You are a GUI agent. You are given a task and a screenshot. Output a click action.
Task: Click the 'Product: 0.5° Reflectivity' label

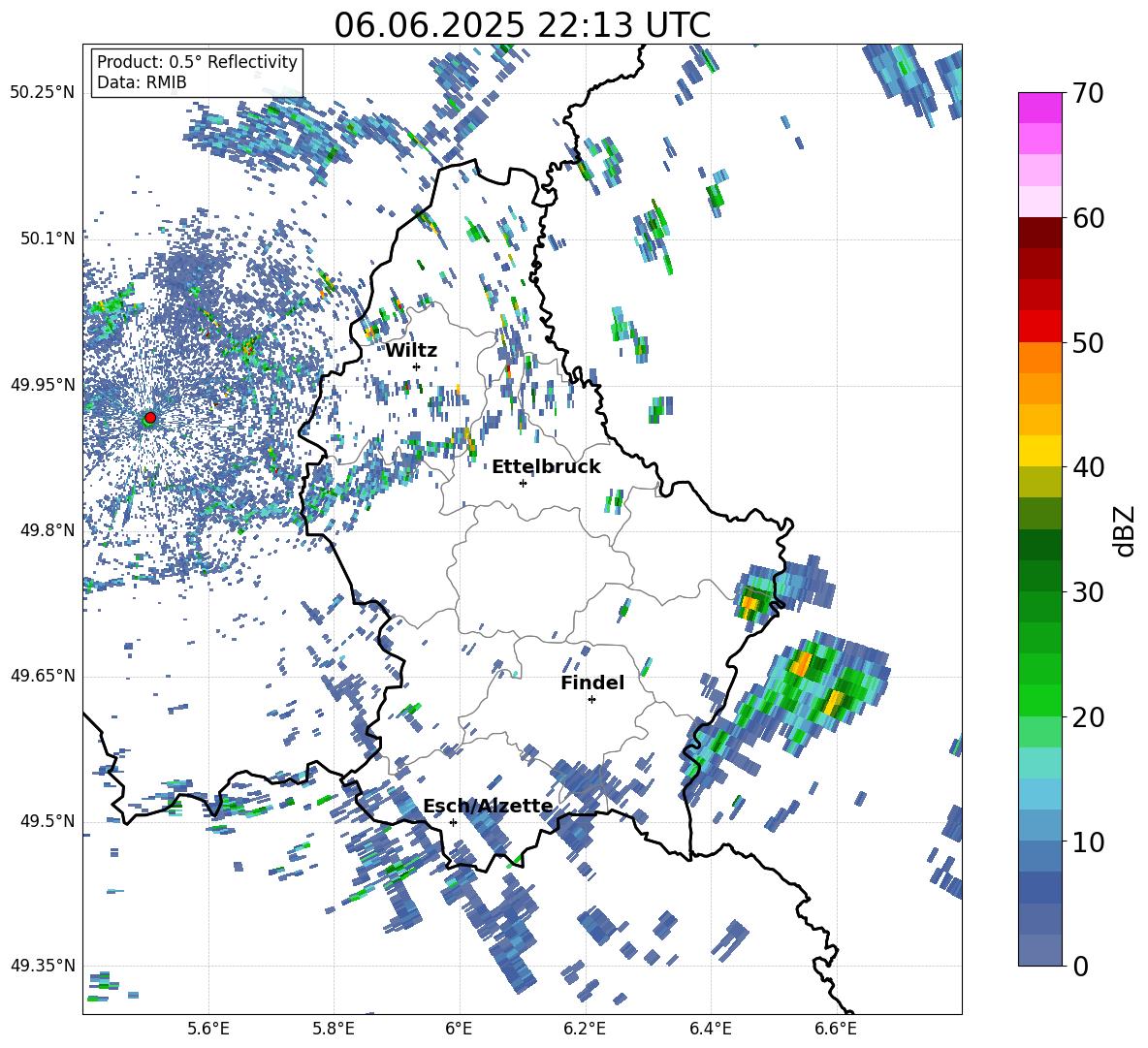(197, 61)
